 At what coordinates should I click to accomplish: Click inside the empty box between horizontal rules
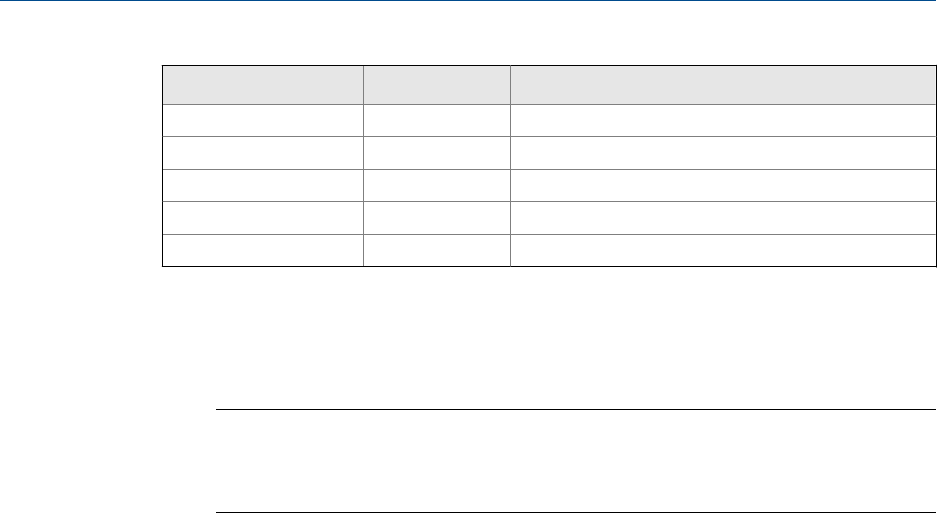tap(574, 461)
